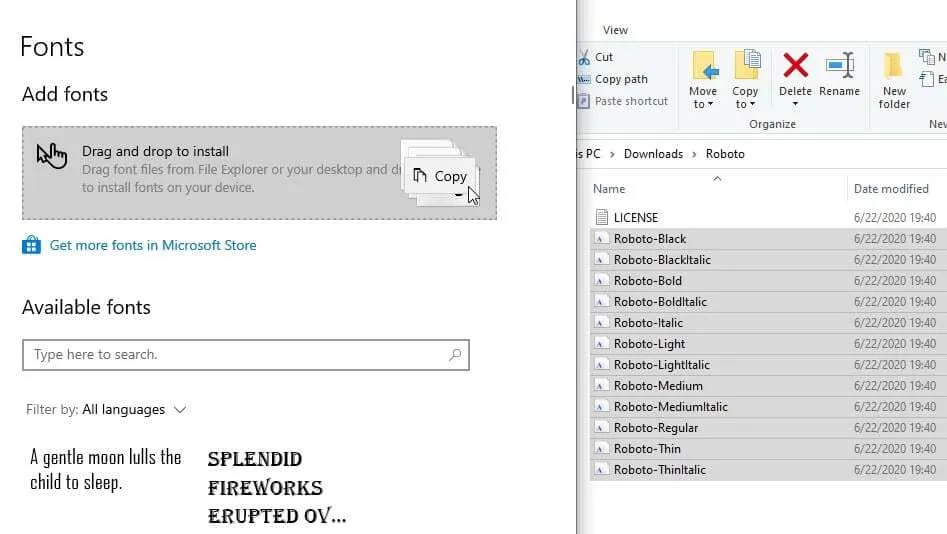Image resolution: width=947 pixels, height=534 pixels.
Task: Click the Microsoft Store bag icon
Action: [31, 245]
